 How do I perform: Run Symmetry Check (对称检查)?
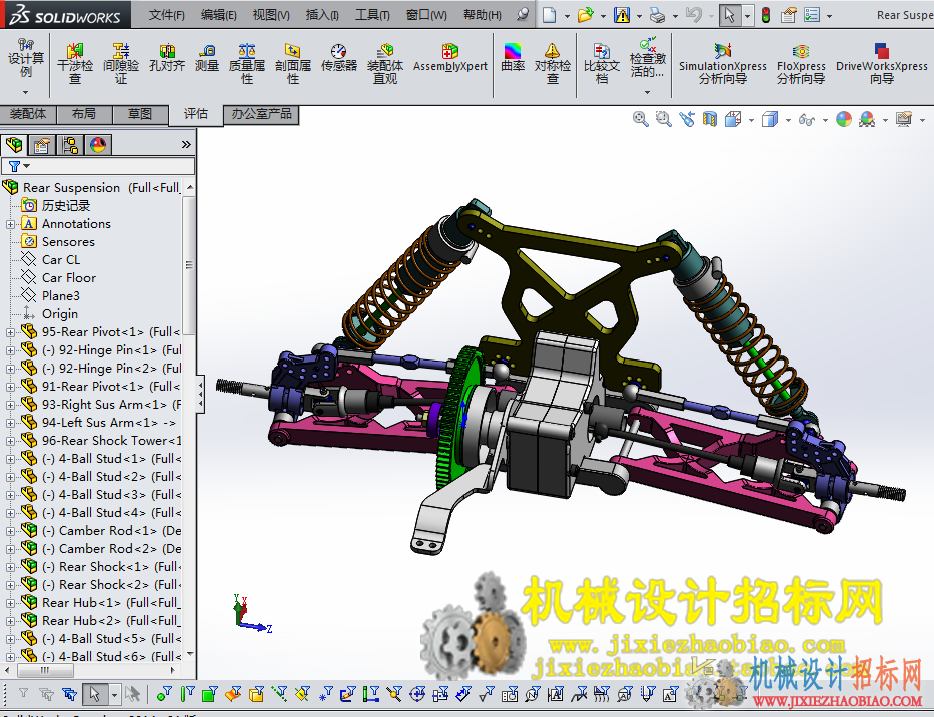pos(553,63)
